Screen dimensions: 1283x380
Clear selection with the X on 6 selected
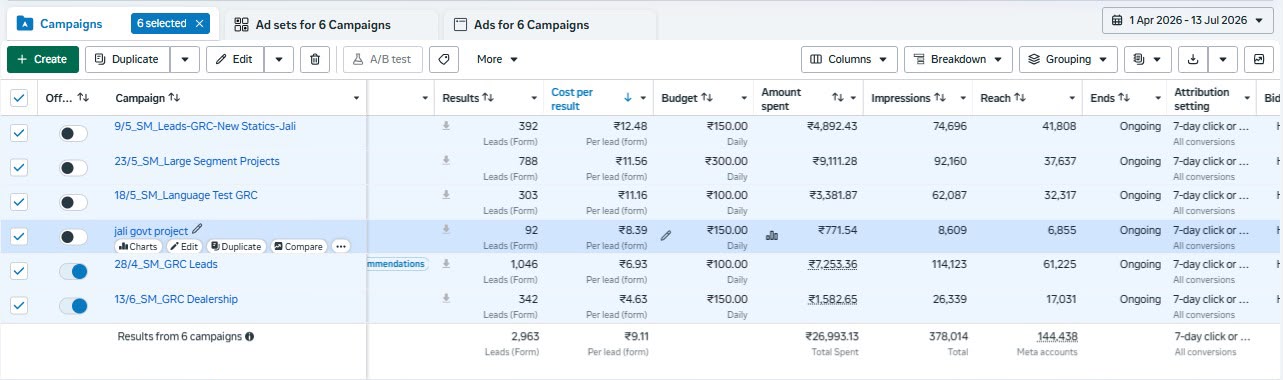pyautogui.click(x=199, y=23)
